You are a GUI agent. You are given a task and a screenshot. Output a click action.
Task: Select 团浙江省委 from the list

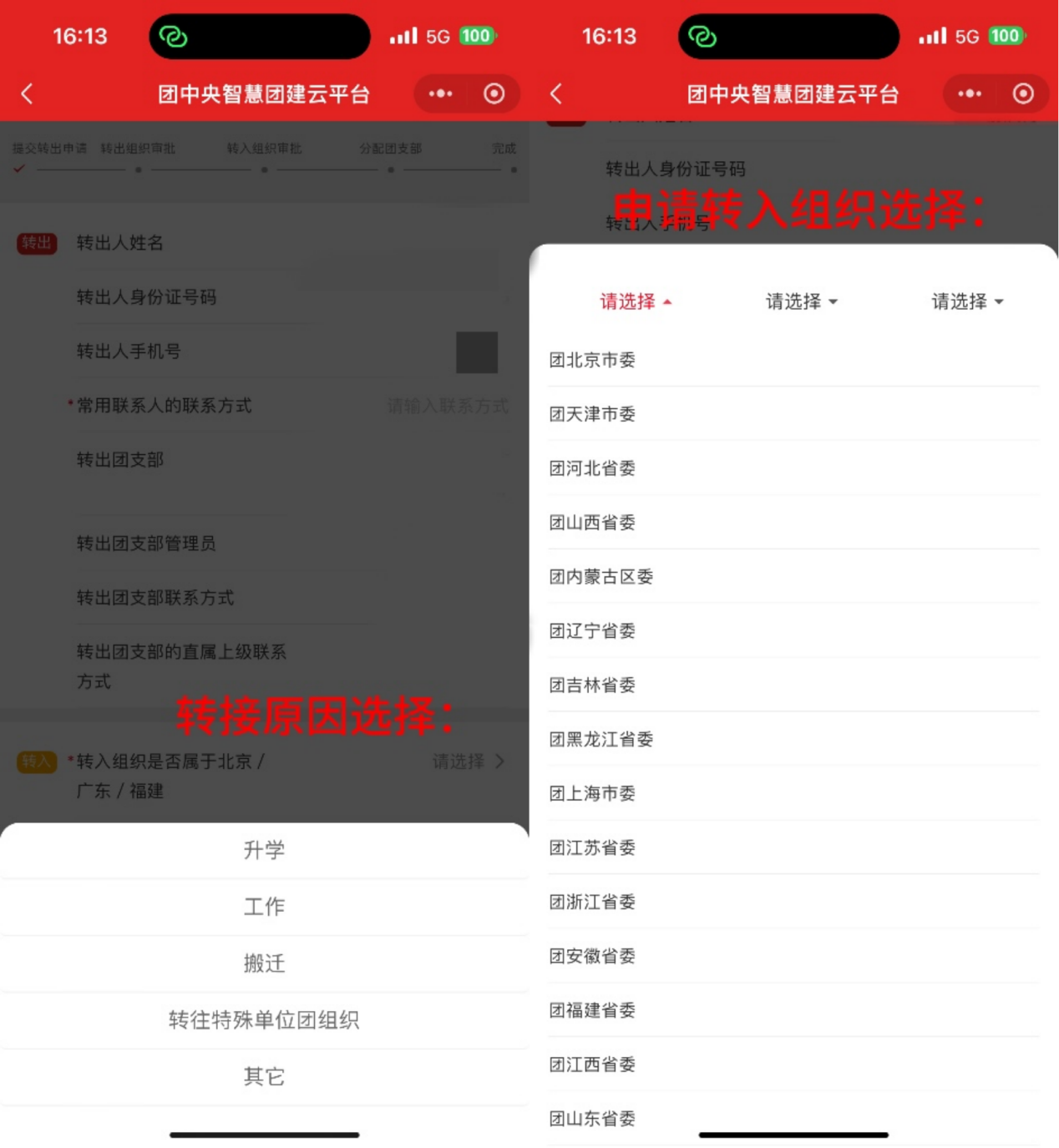pyautogui.click(x=793, y=902)
